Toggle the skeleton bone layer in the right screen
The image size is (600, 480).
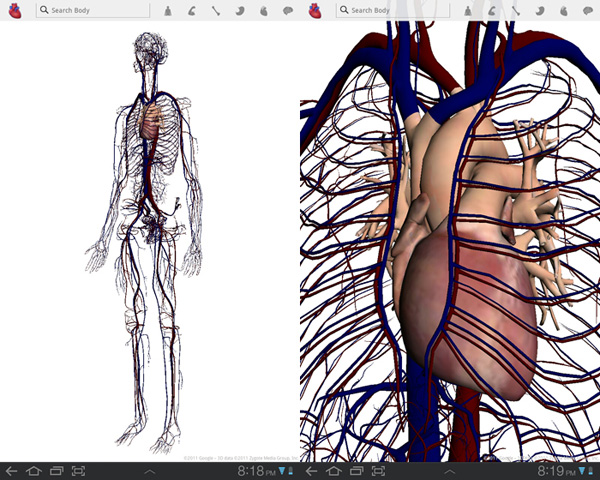[516, 11]
